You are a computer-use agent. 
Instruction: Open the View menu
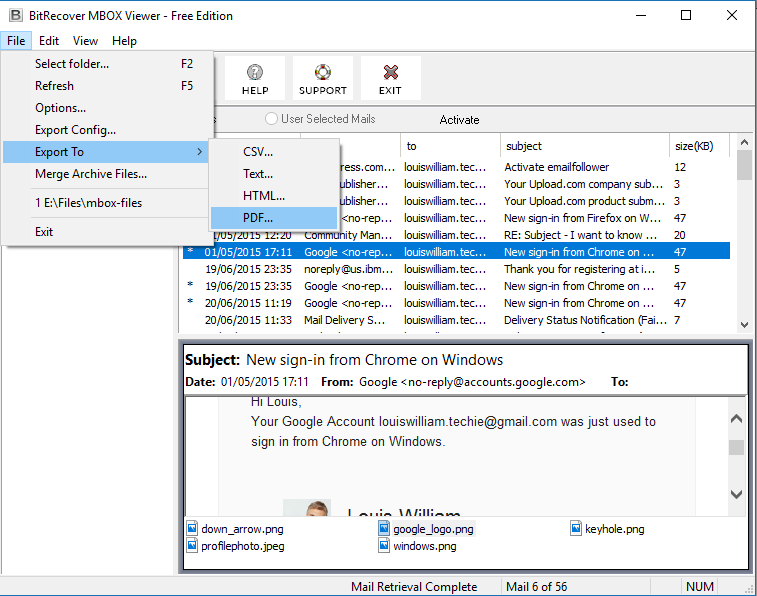tap(85, 41)
